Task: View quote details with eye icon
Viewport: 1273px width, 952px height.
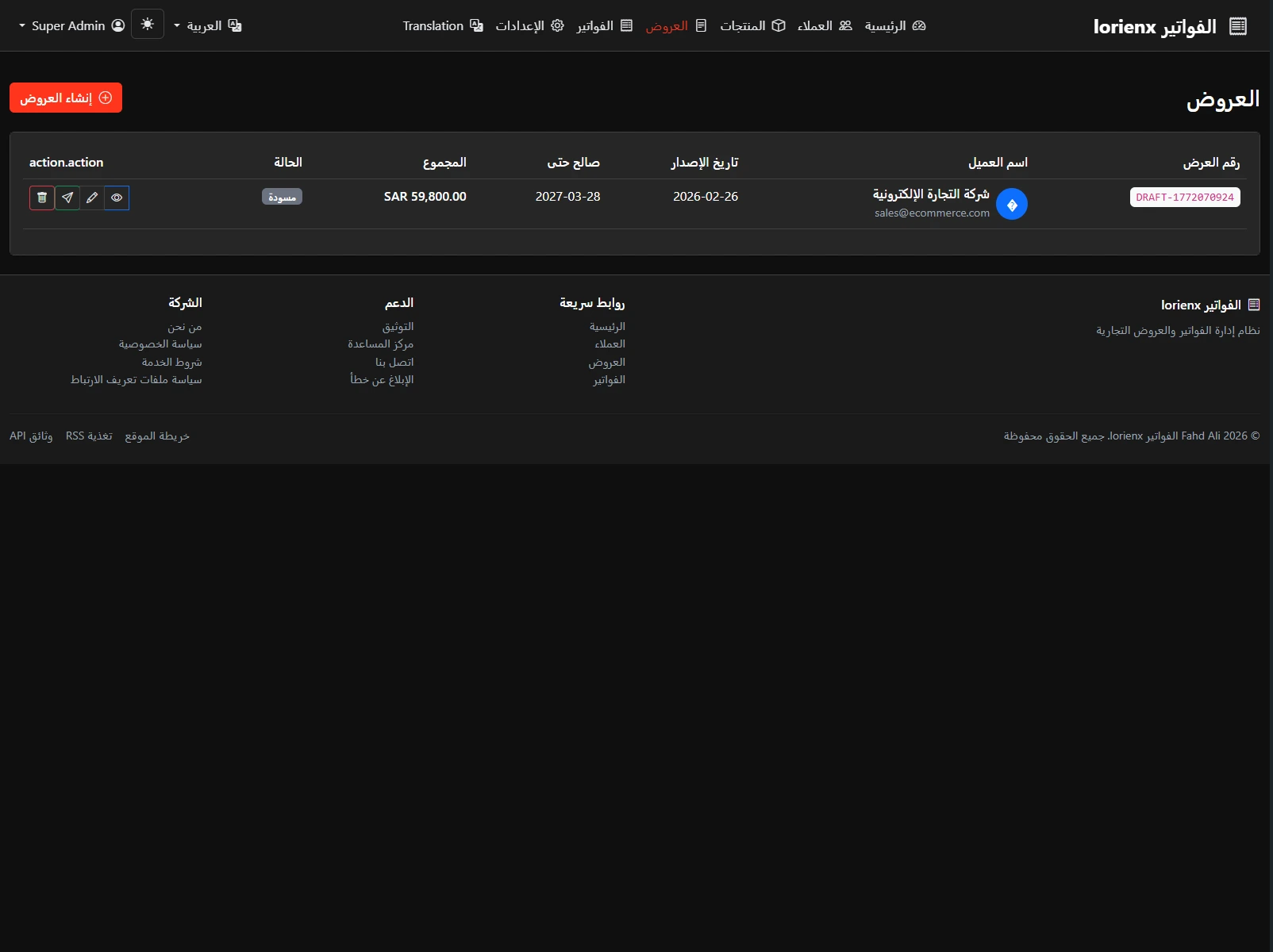Action: click(117, 198)
